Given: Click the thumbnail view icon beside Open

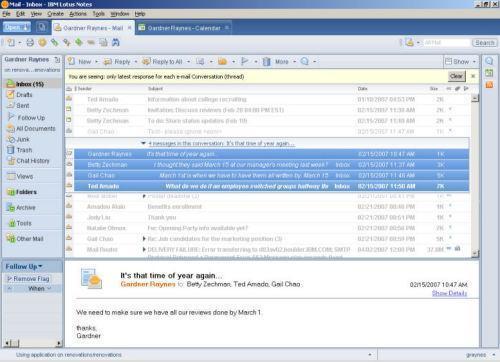Looking at the screenshot, I should (x=42, y=27).
